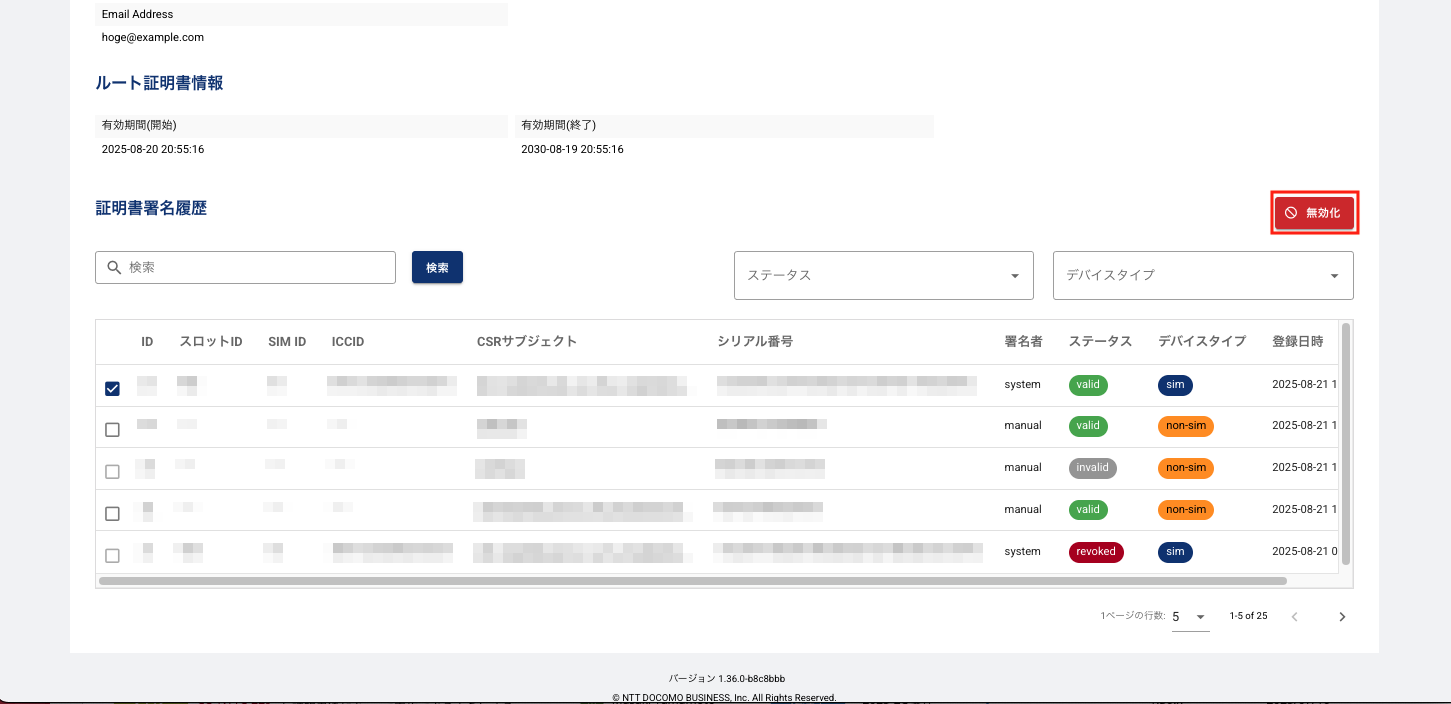Check the last manual valid non-sim row
This screenshot has width=1451, height=704.
click(x=112, y=513)
